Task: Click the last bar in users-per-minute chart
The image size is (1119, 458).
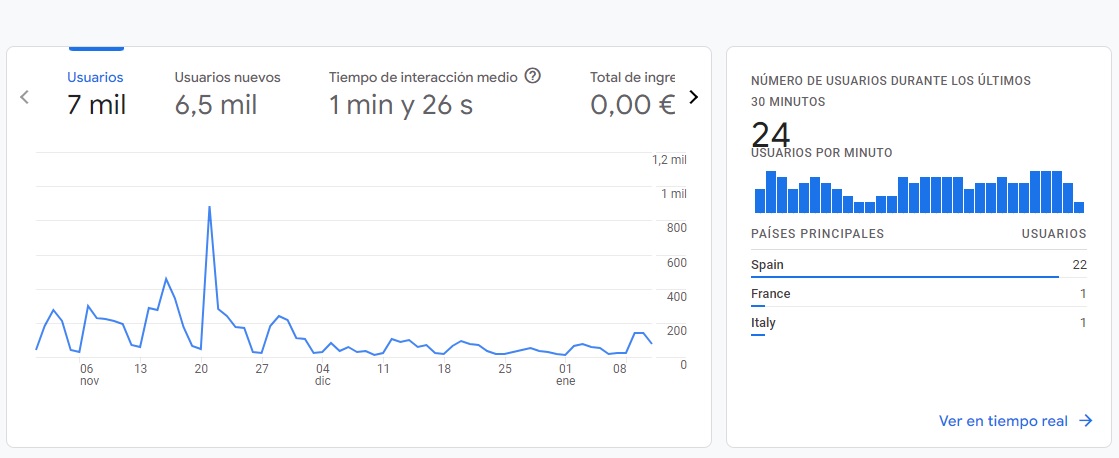Action: tap(1078, 207)
